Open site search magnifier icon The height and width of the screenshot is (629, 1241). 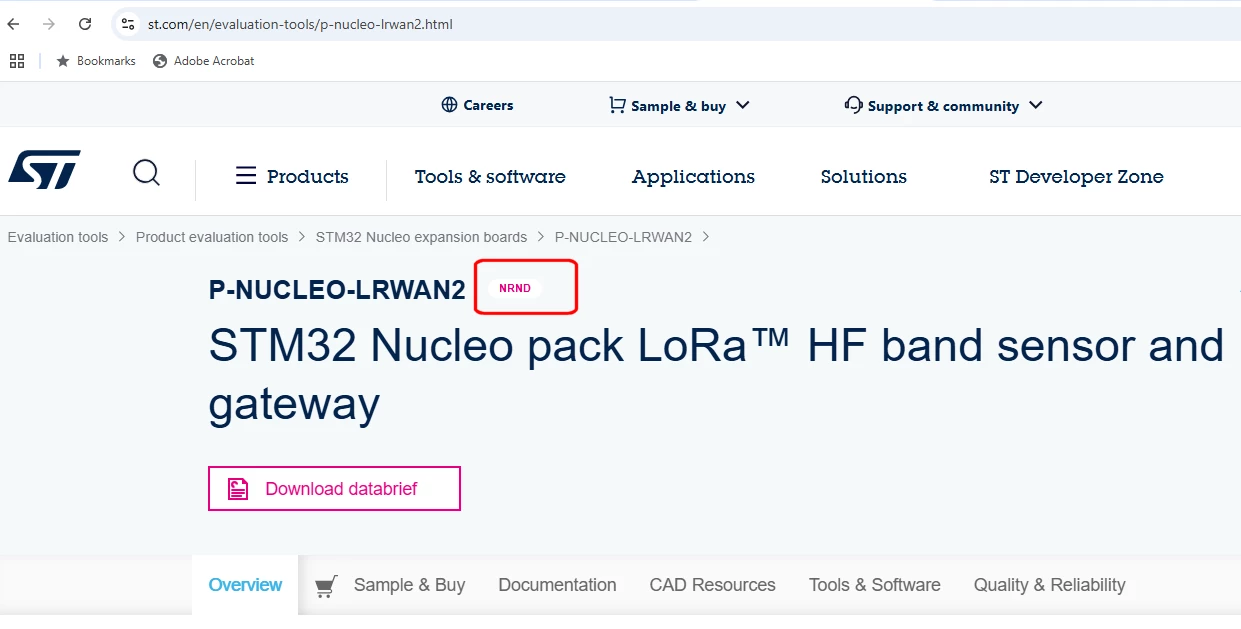click(146, 173)
